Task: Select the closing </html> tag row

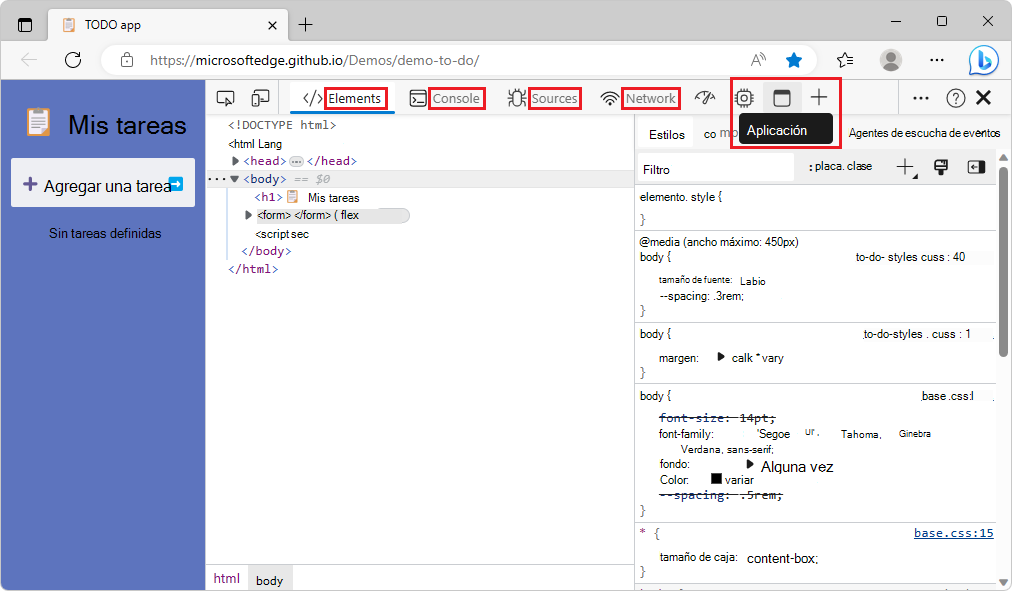Action: point(253,269)
